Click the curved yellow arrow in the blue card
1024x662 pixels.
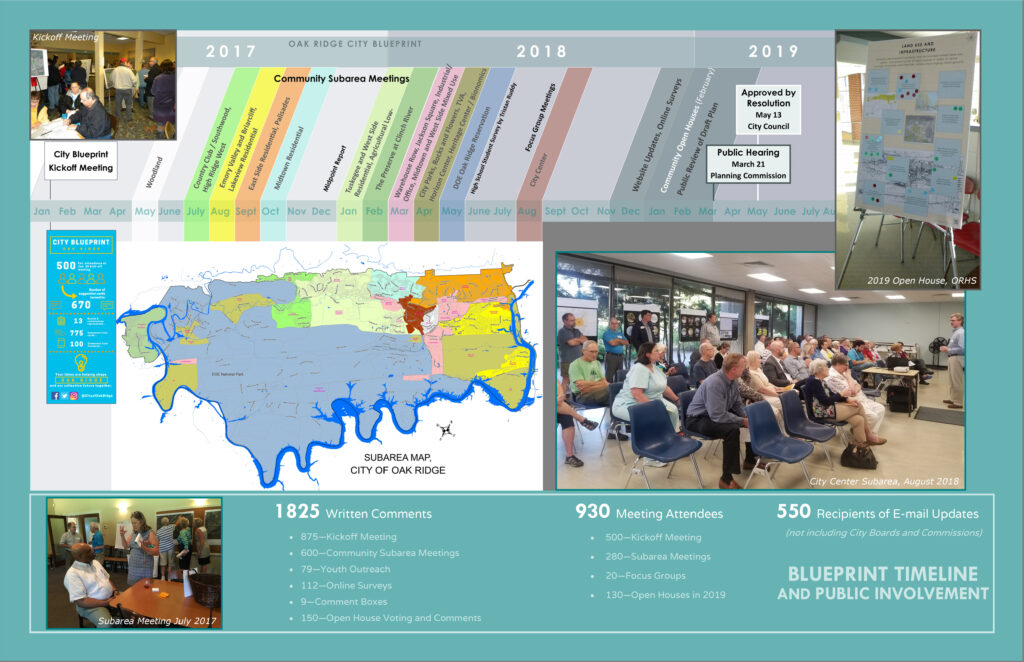69,292
